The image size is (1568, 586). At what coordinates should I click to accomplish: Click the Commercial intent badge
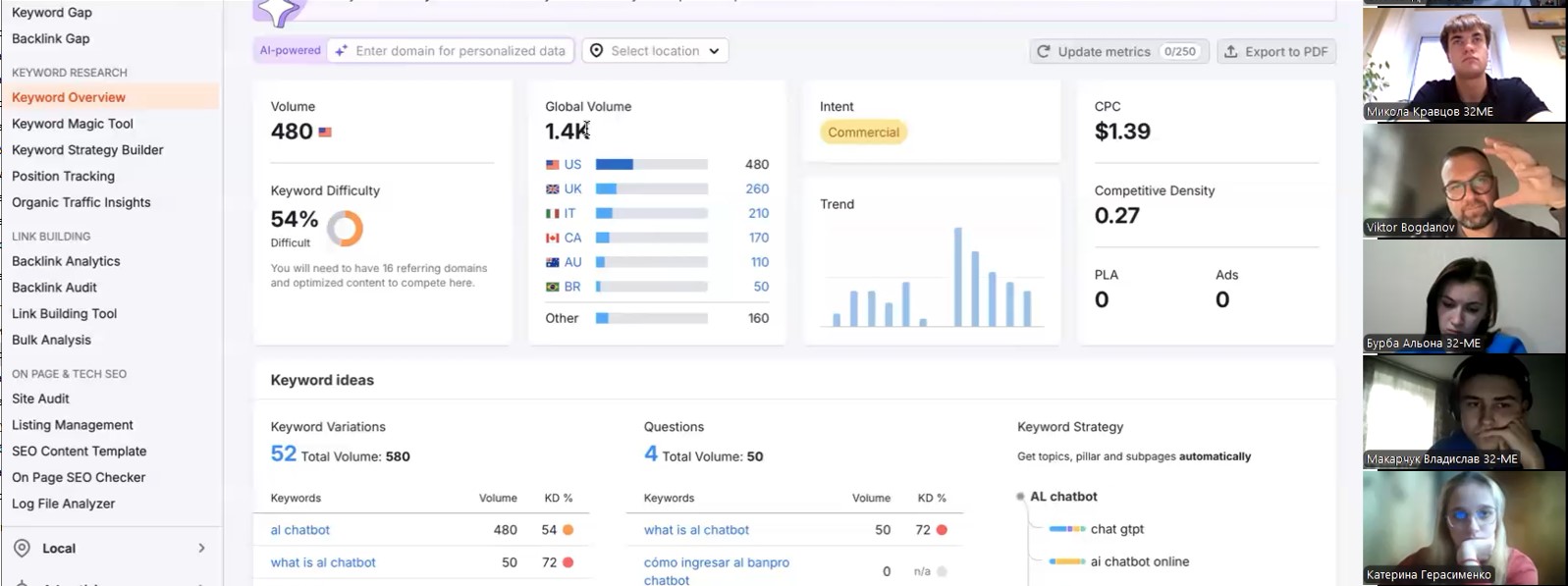coord(863,133)
